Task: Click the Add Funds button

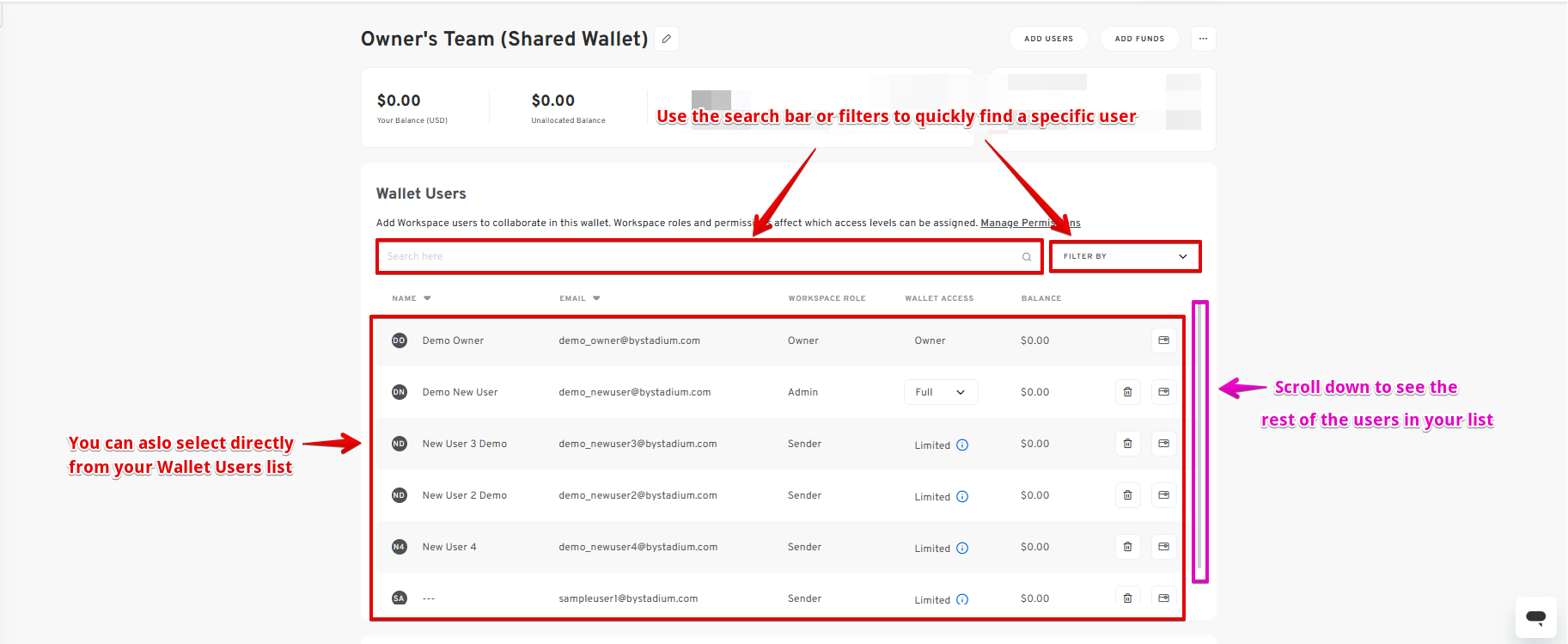Action: [1139, 39]
